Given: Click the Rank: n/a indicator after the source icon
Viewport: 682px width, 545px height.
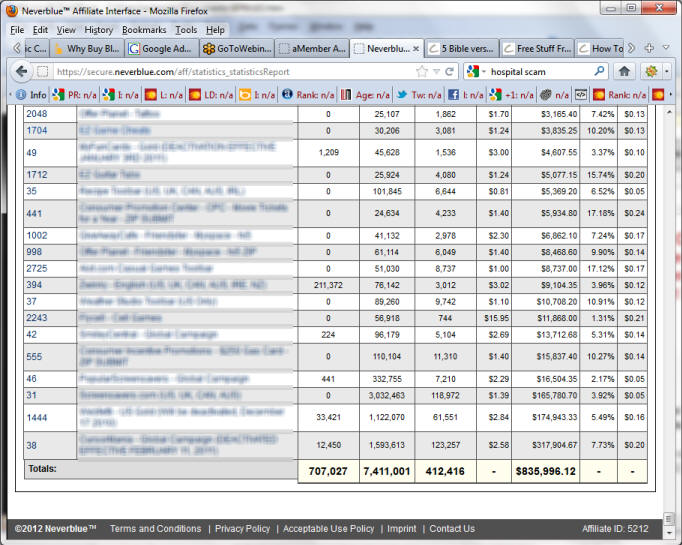Looking at the screenshot, I should coord(620,95).
